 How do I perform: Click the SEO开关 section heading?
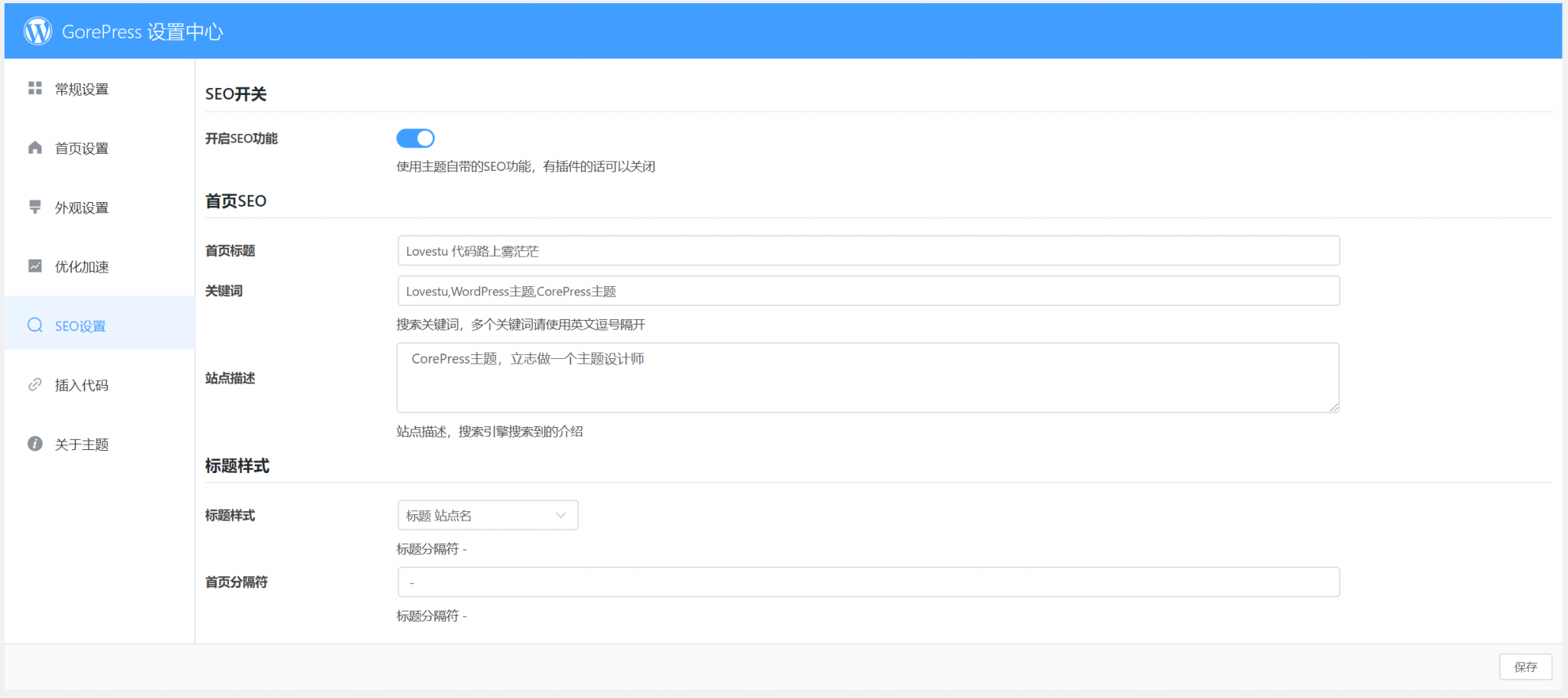[x=236, y=94]
